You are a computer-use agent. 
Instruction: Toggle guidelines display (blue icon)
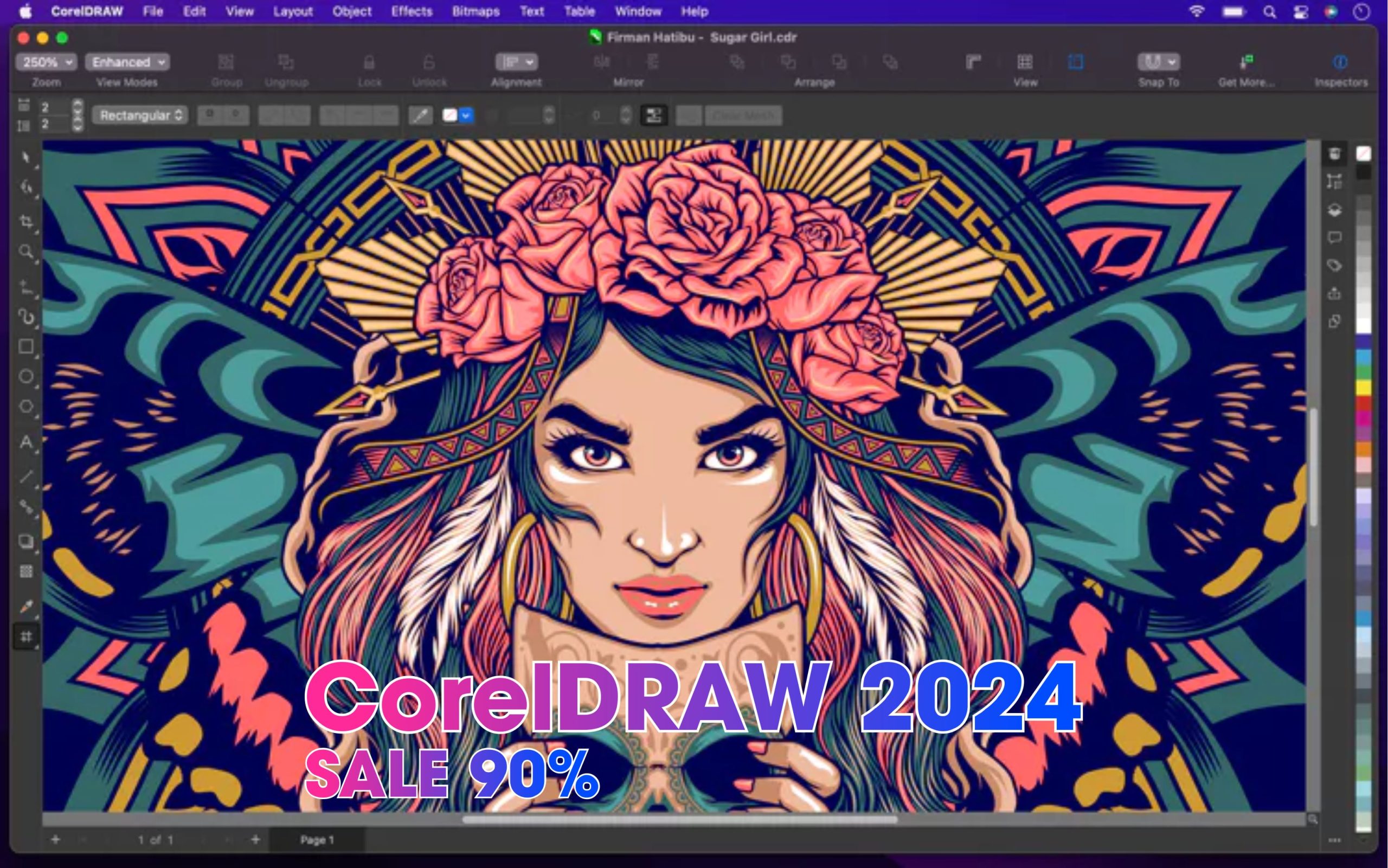1075,61
